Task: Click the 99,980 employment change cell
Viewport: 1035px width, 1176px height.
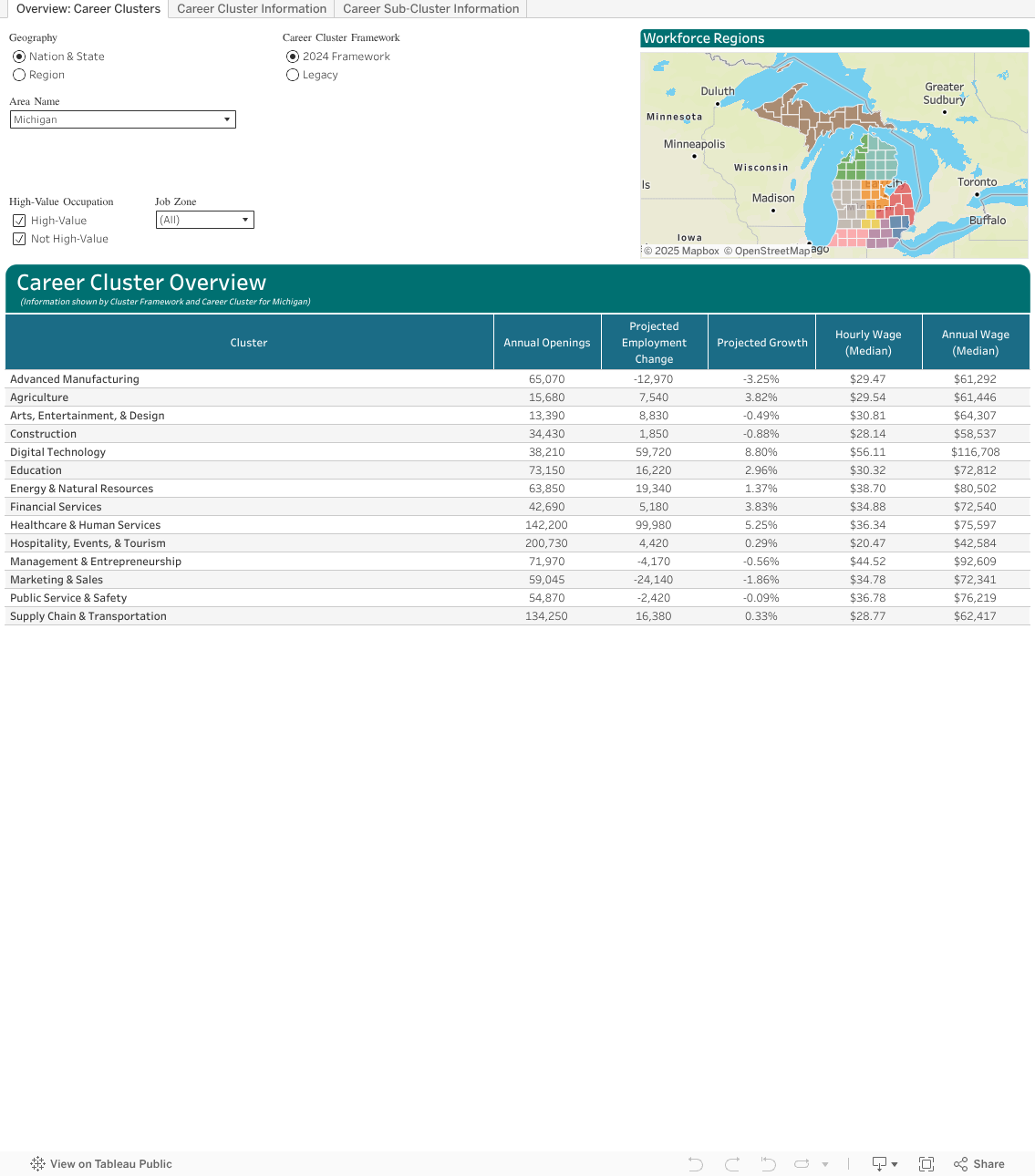Action: tap(654, 525)
